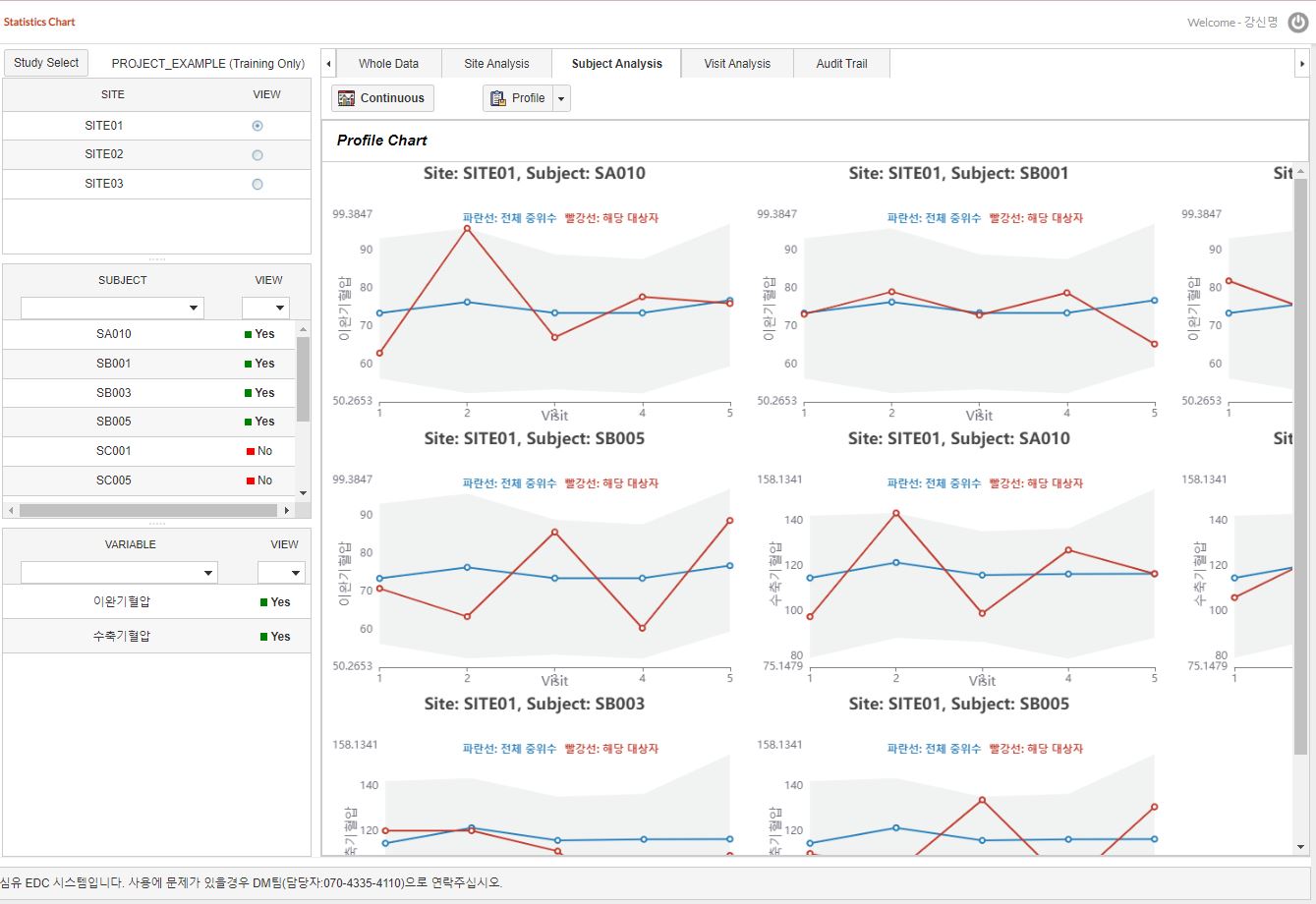Toggle the SB001 view Yes indicator
This screenshot has width=1316, height=904.
tap(259, 364)
